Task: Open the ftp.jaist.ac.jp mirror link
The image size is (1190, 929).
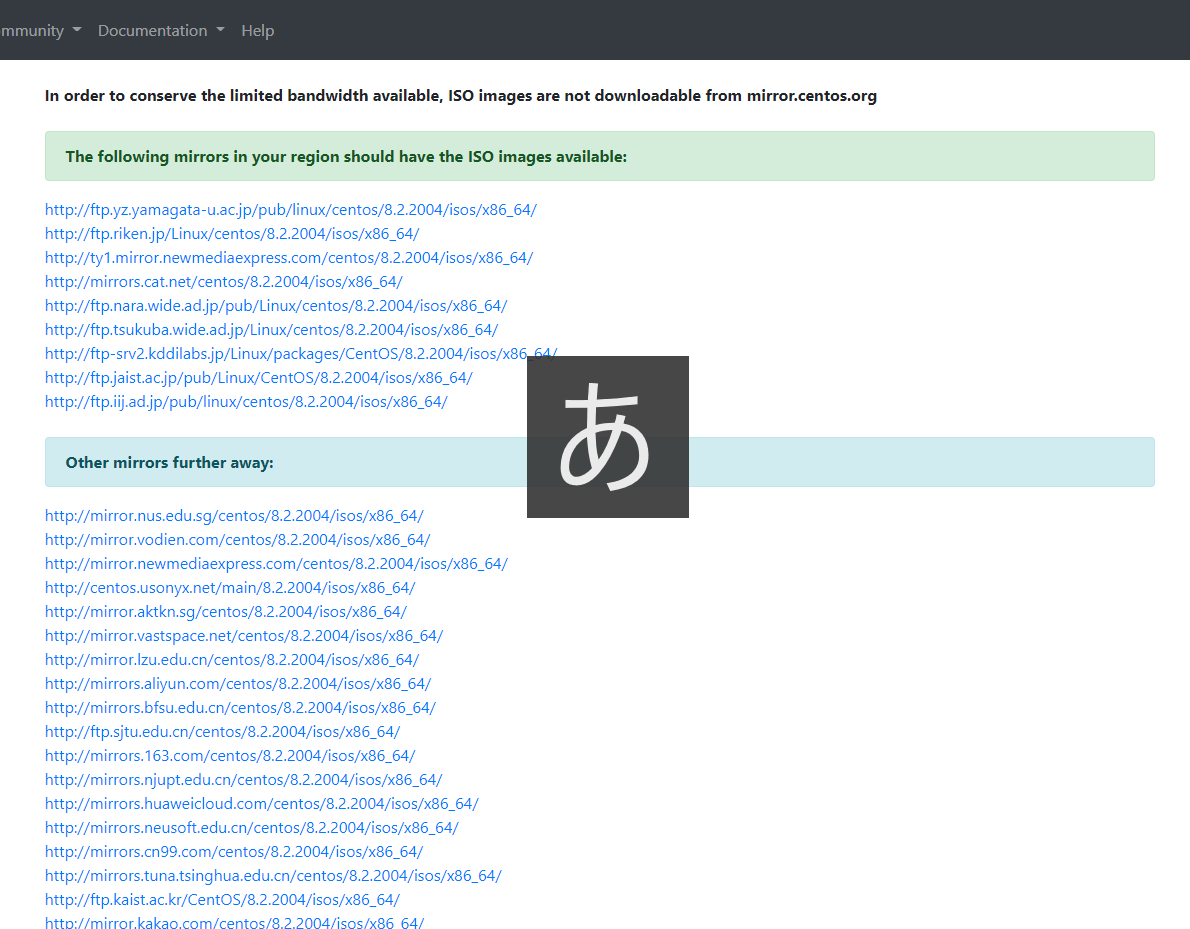Action: [x=258, y=378]
